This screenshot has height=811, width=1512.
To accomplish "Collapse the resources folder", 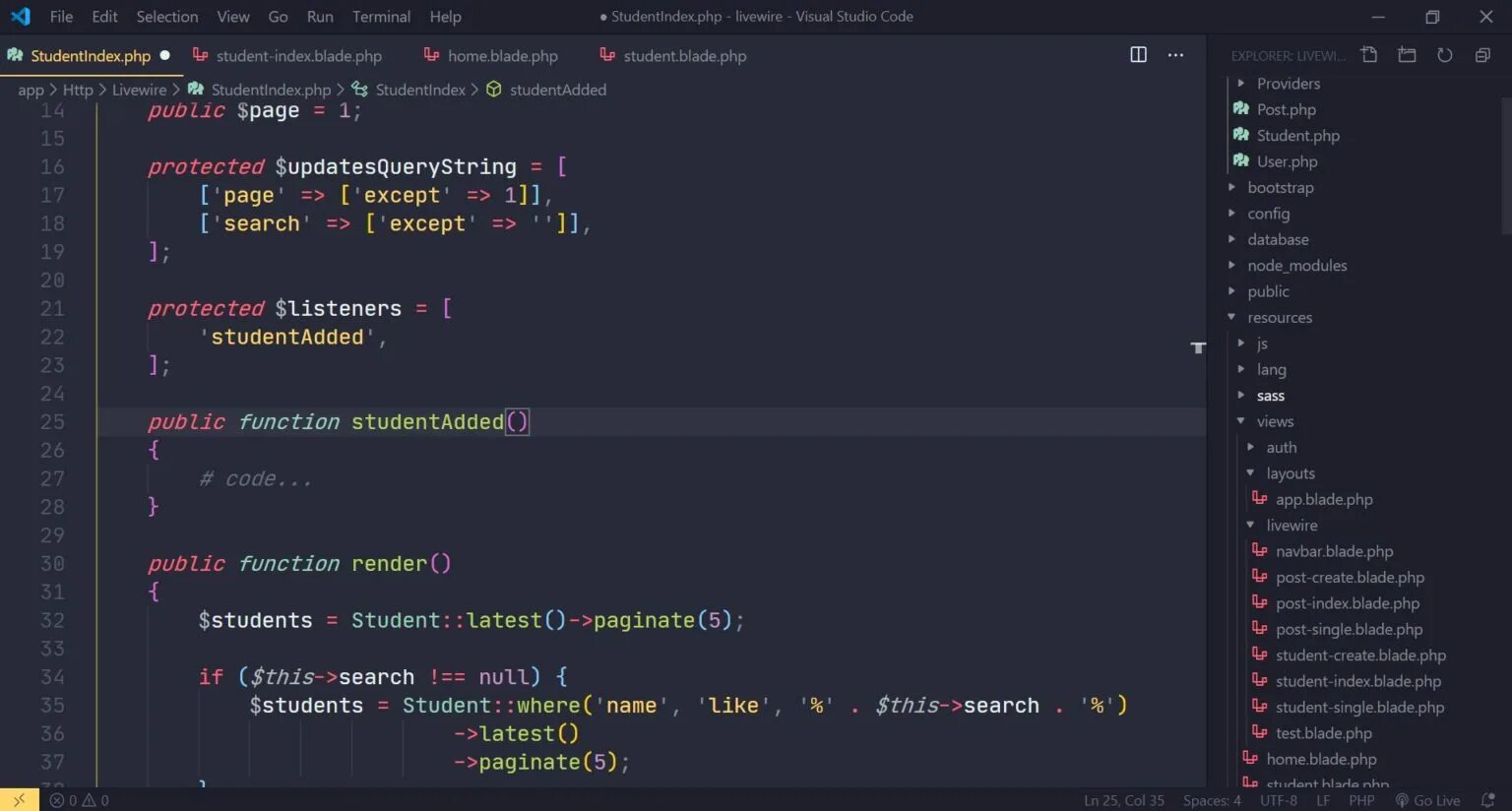I will 1280,317.
